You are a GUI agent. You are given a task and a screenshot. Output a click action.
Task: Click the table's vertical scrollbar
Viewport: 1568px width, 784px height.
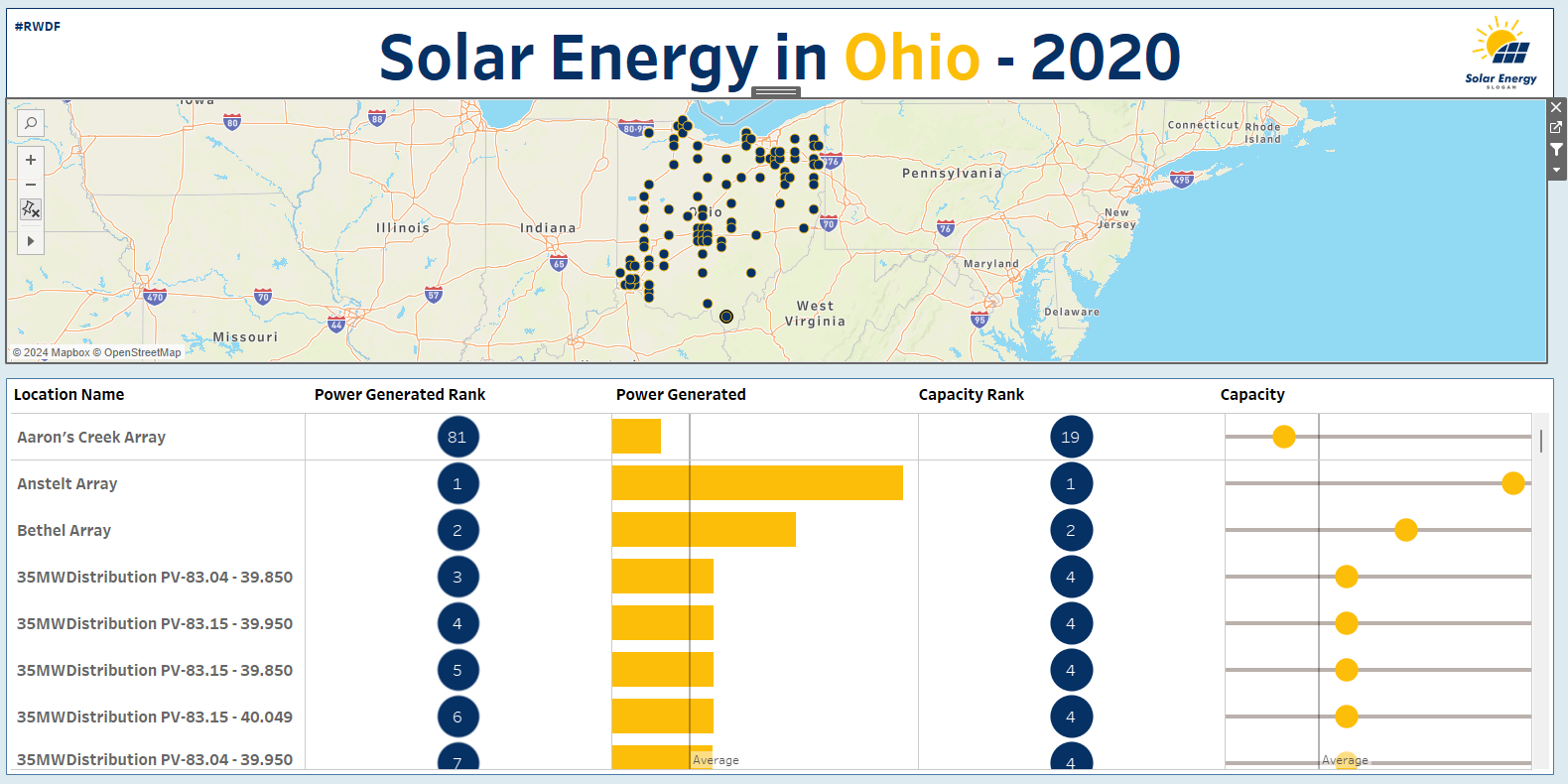pyautogui.click(x=1540, y=441)
